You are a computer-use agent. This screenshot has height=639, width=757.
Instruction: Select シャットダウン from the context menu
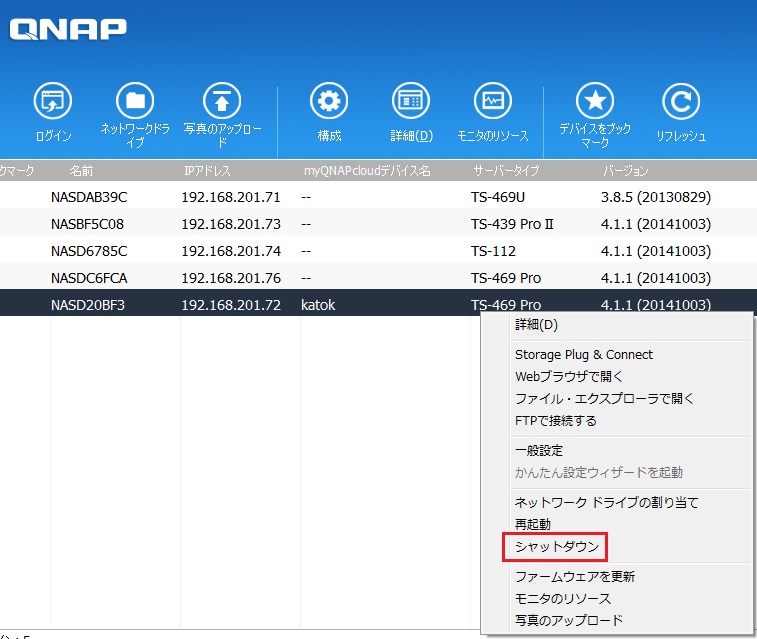coord(557,547)
